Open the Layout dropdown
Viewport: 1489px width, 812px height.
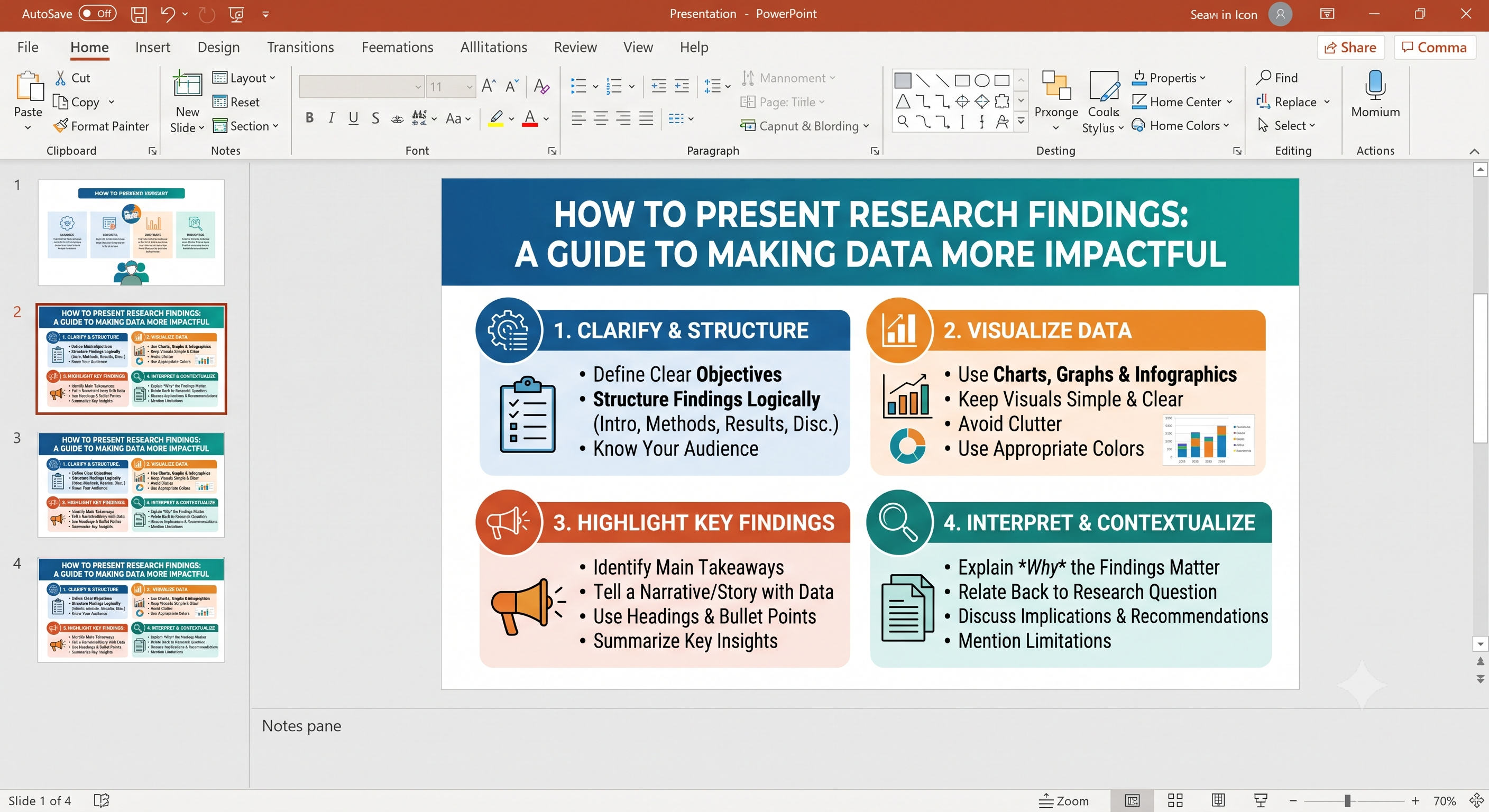[244, 77]
